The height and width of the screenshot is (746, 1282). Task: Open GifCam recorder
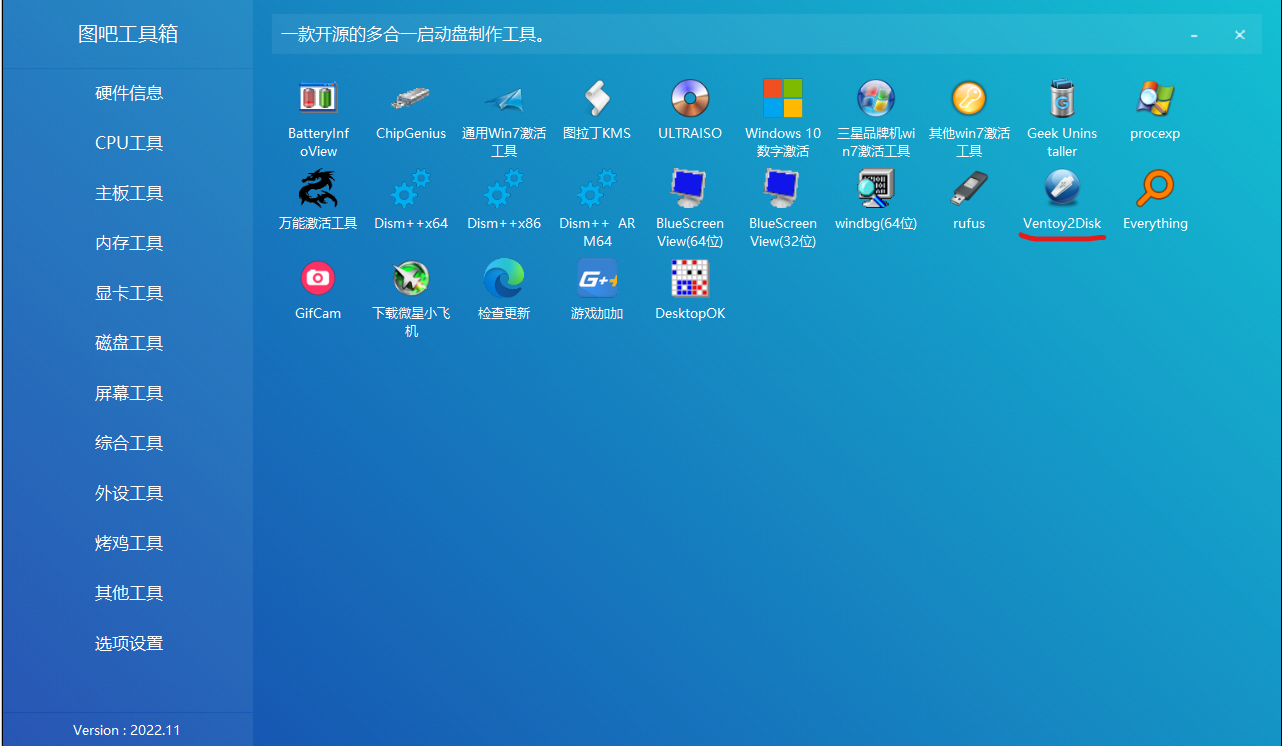pyautogui.click(x=318, y=280)
